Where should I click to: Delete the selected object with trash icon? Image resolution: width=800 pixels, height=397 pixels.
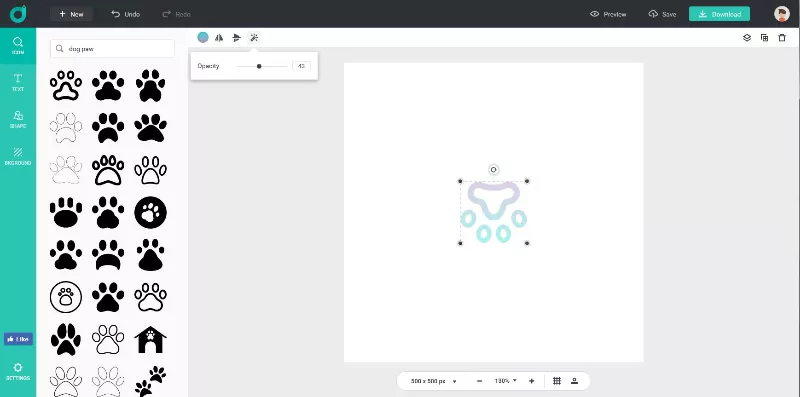782,38
